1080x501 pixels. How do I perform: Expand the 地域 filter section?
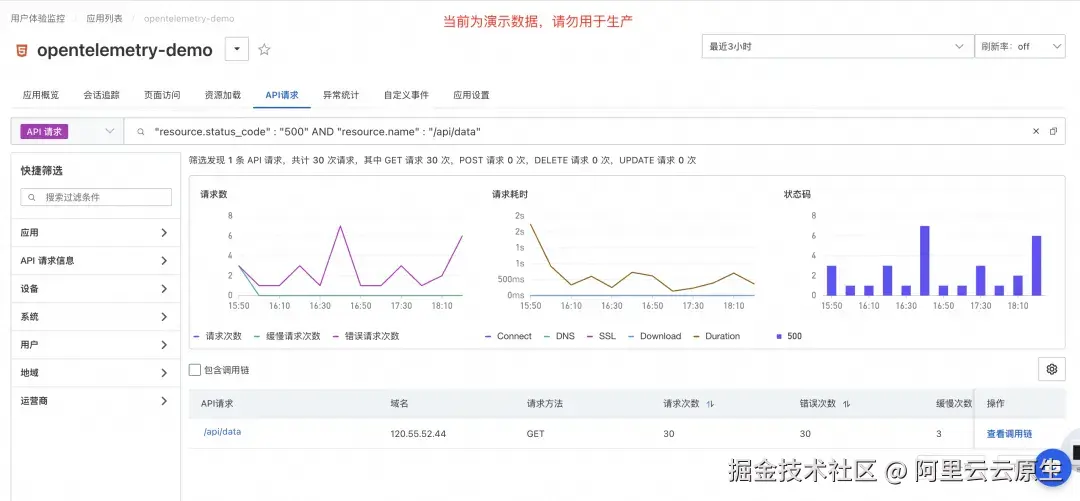pos(96,373)
